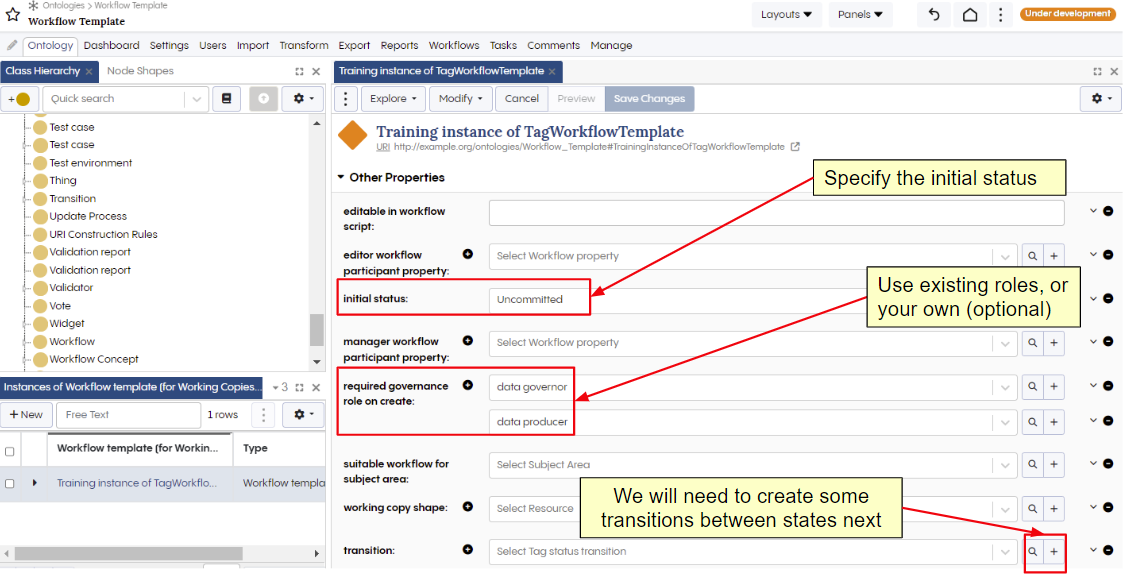Open the Reports tab
Screen dimensions: 1127x574
pyautogui.click(x=399, y=45)
